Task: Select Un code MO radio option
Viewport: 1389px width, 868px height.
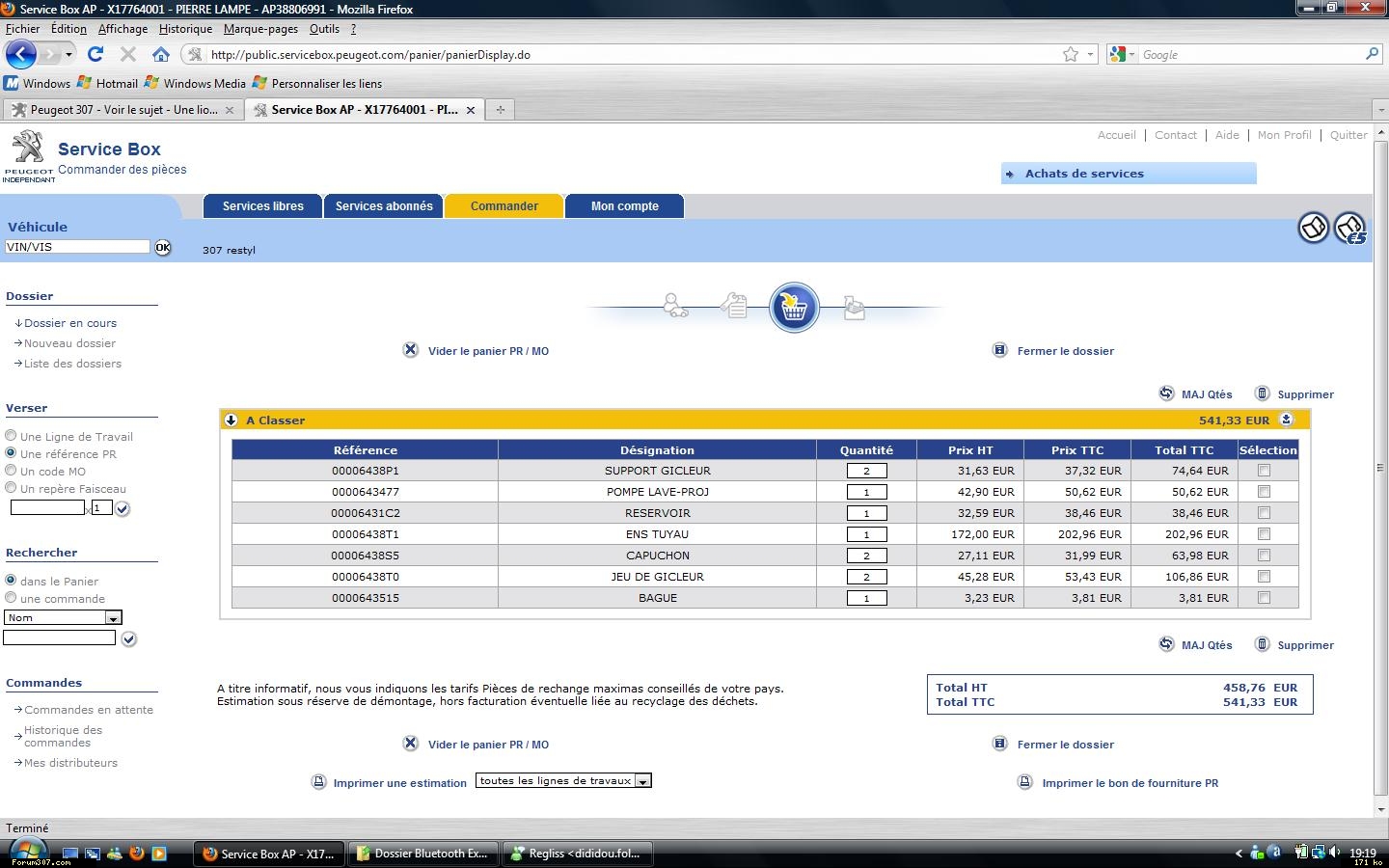Action: click(x=11, y=471)
